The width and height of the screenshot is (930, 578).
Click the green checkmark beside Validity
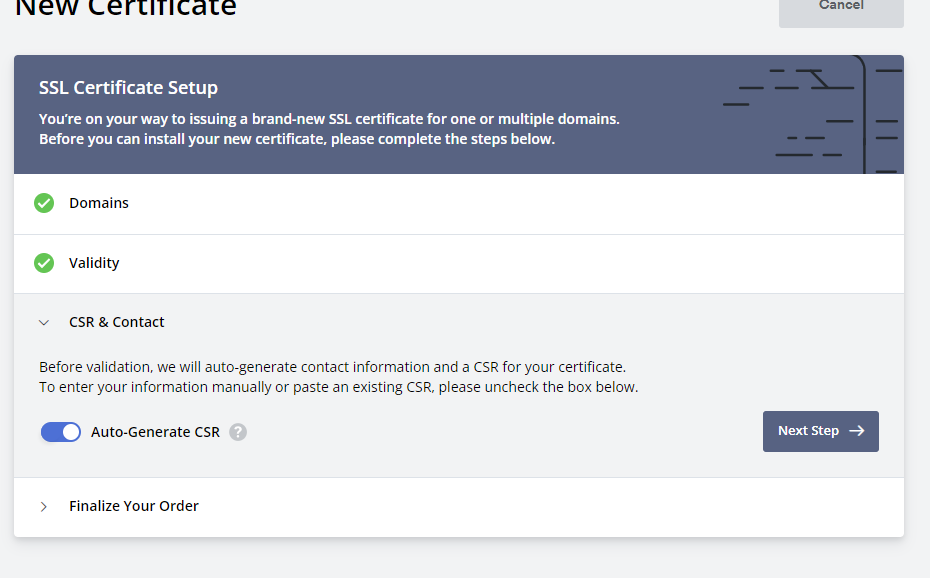pos(44,263)
